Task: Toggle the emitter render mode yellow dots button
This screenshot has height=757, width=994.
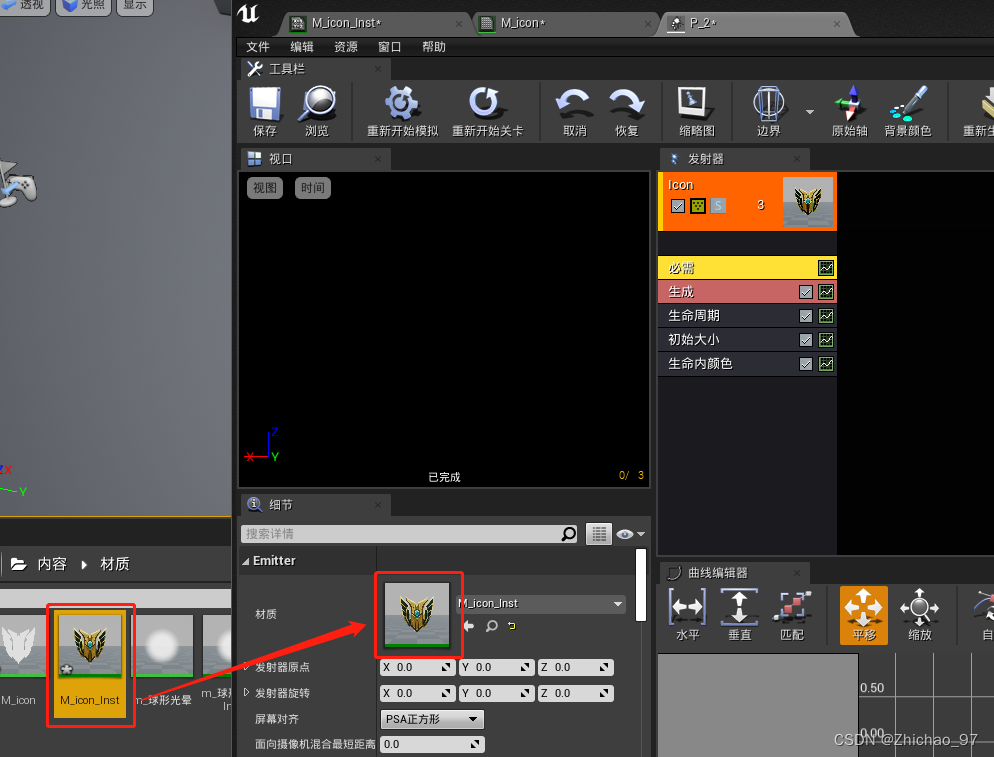Action: (697, 206)
